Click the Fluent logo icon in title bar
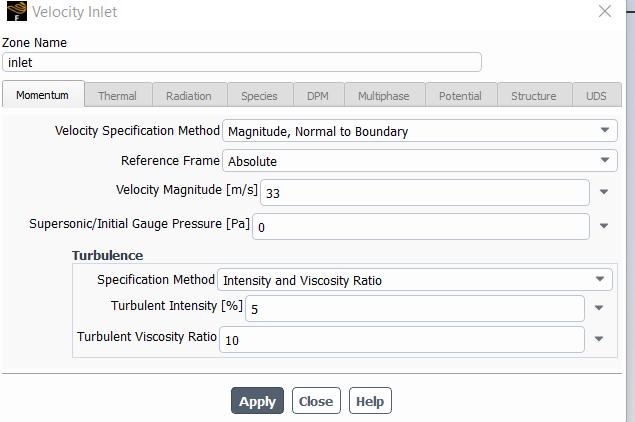 point(16,12)
